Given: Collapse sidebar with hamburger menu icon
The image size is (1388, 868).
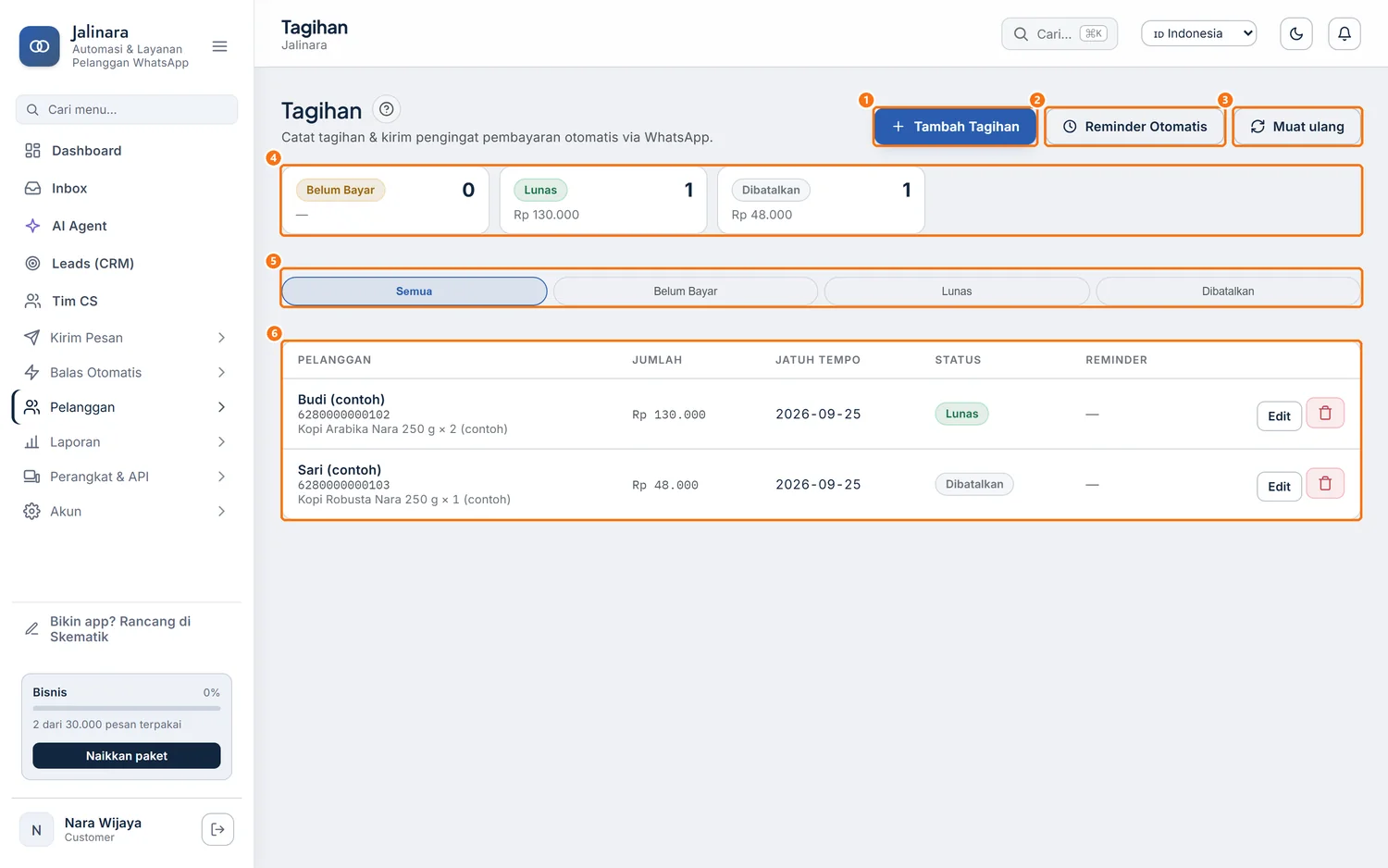Looking at the screenshot, I should tap(219, 46).
